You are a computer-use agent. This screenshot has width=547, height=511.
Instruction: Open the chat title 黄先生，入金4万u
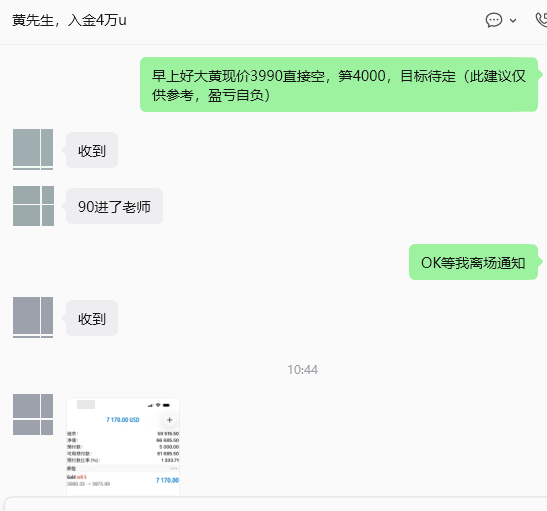[x=69, y=20]
